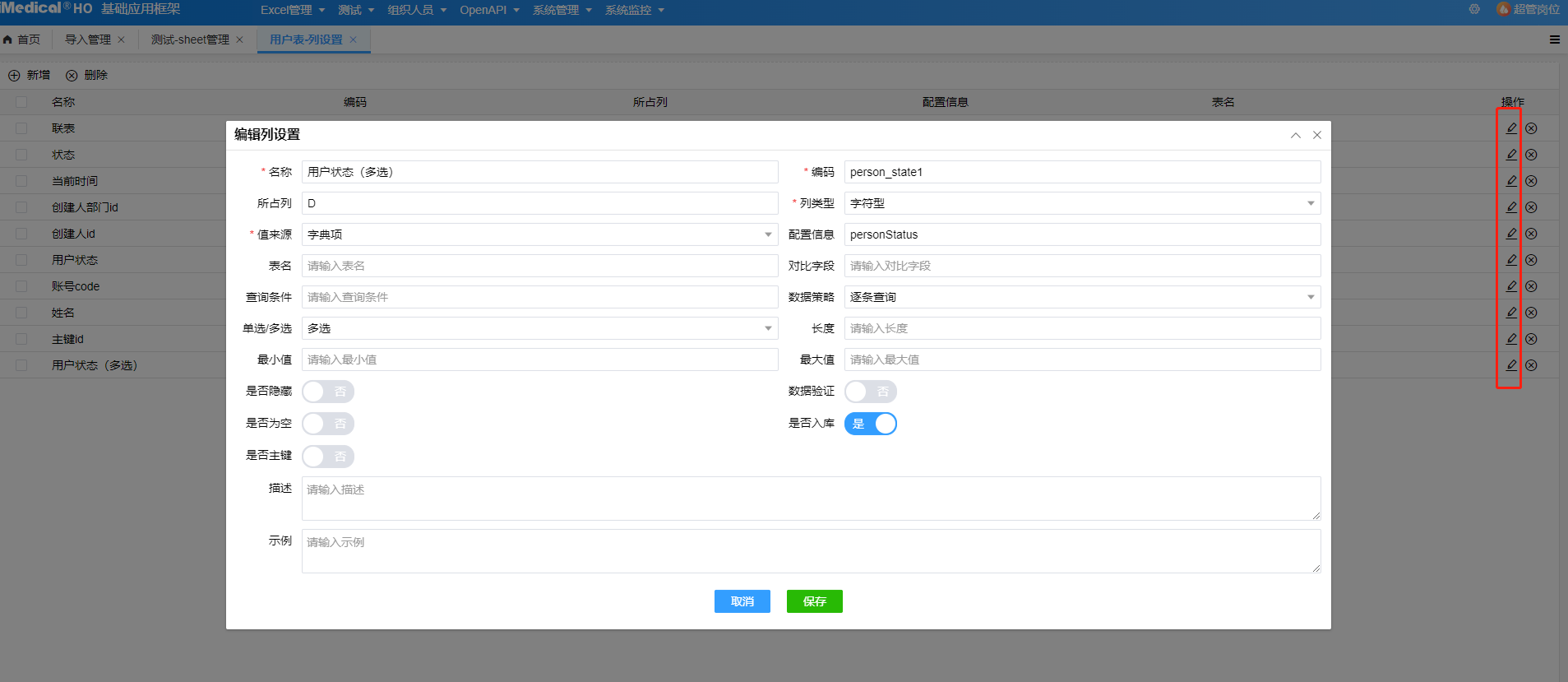Edit the 姓名 row with pencil icon
The width and height of the screenshot is (1568, 682).
[1511, 313]
